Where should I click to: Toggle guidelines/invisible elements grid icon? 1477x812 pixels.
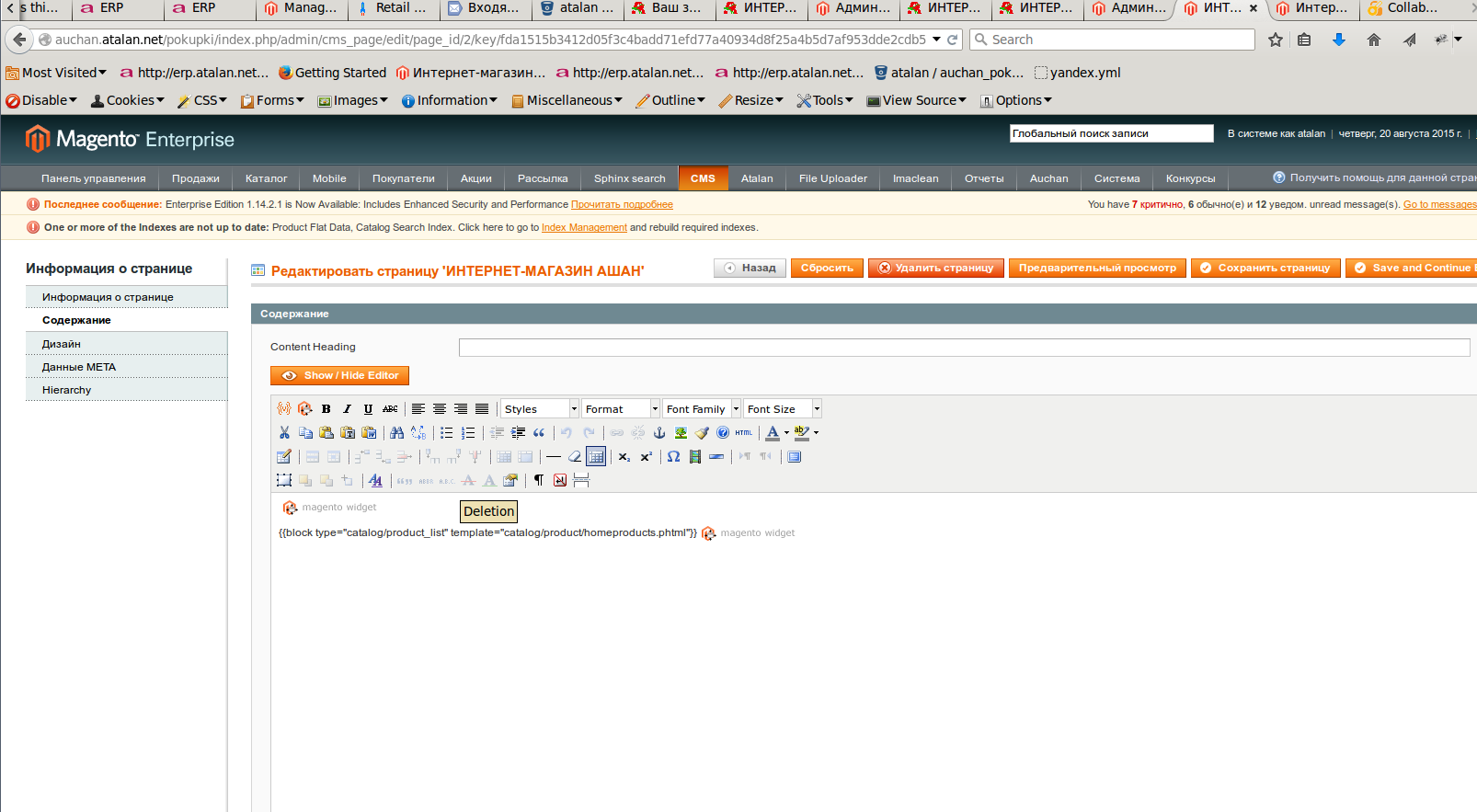click(x=596, y=456)
